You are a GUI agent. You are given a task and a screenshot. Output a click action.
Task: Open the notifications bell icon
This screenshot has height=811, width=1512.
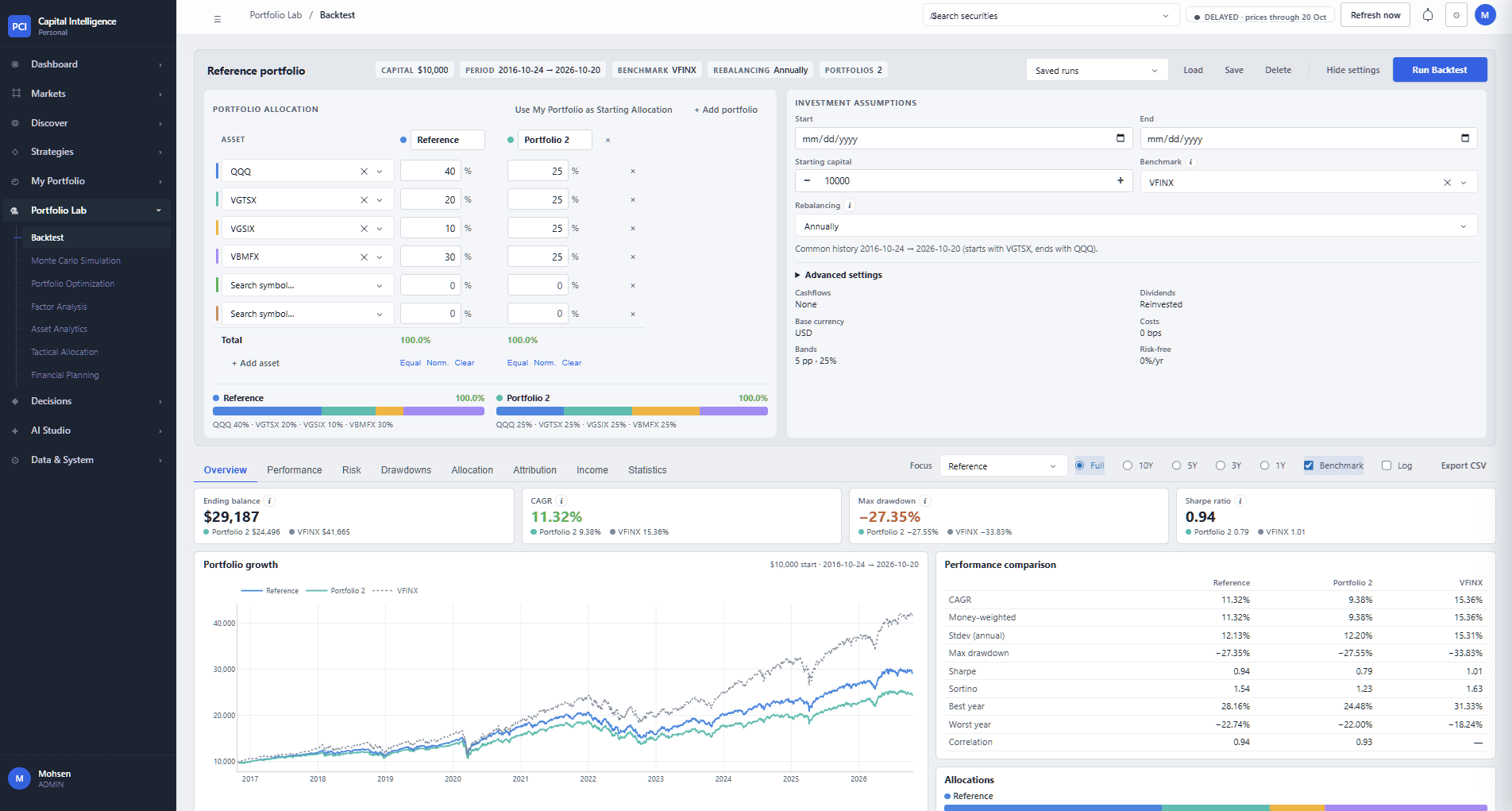(1428, 15)
